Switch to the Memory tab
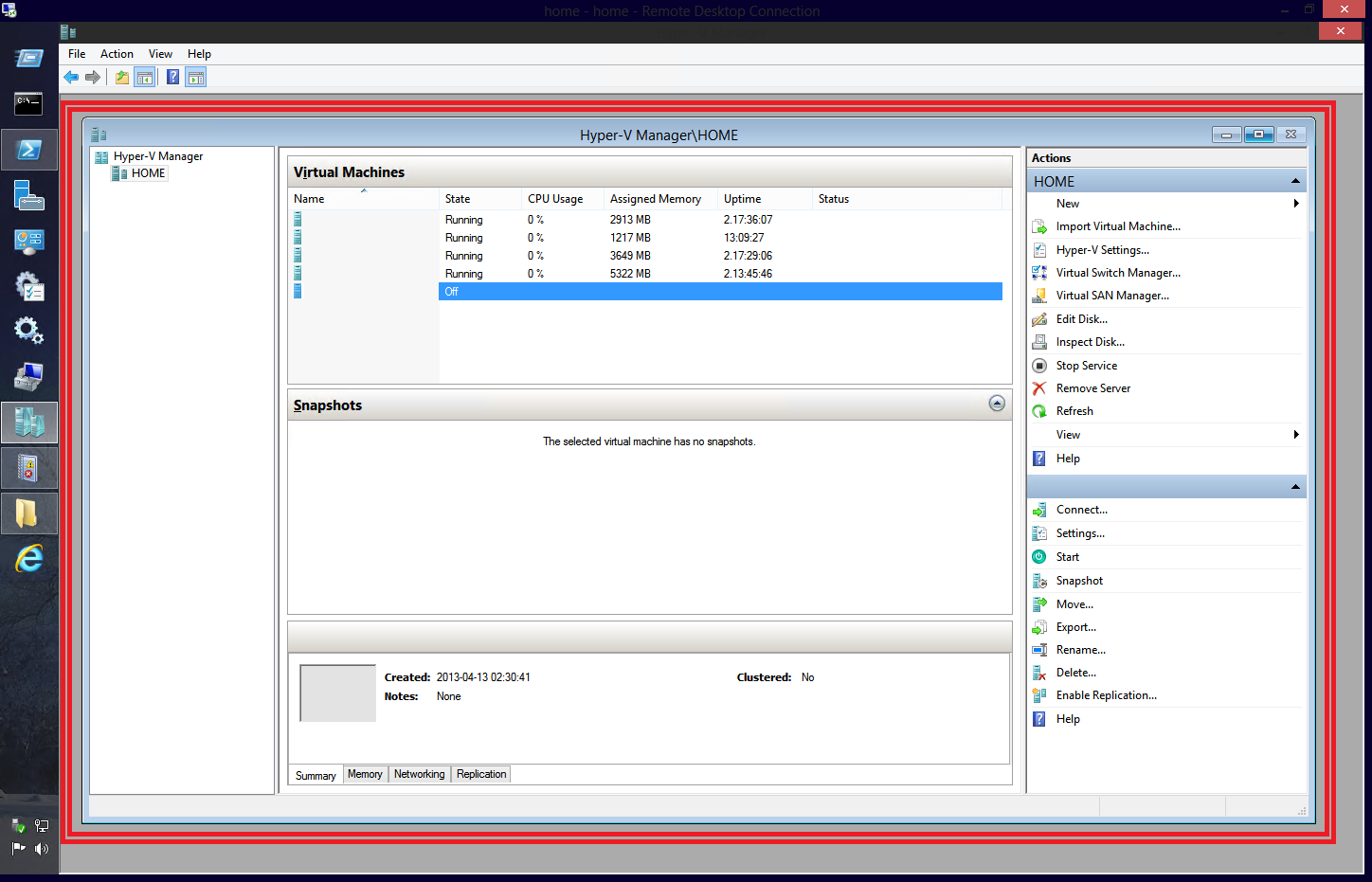The width and height of the screenshot is (1372, 882). click(365, 774)
